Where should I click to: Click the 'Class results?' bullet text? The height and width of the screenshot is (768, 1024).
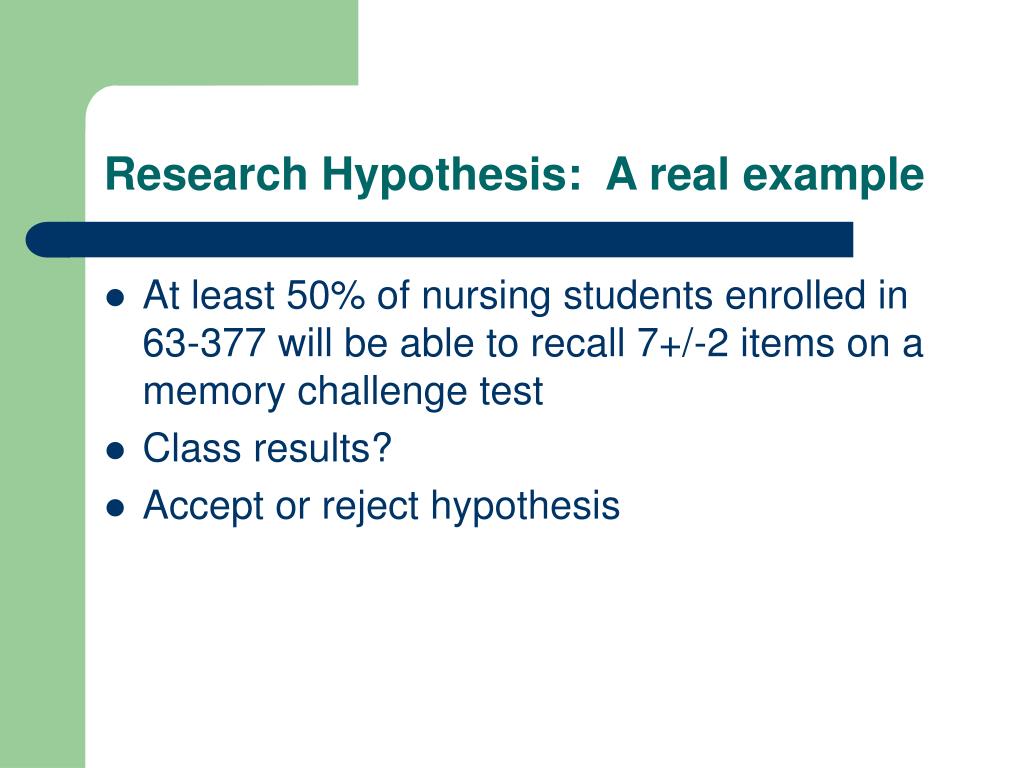coord(266,448)
